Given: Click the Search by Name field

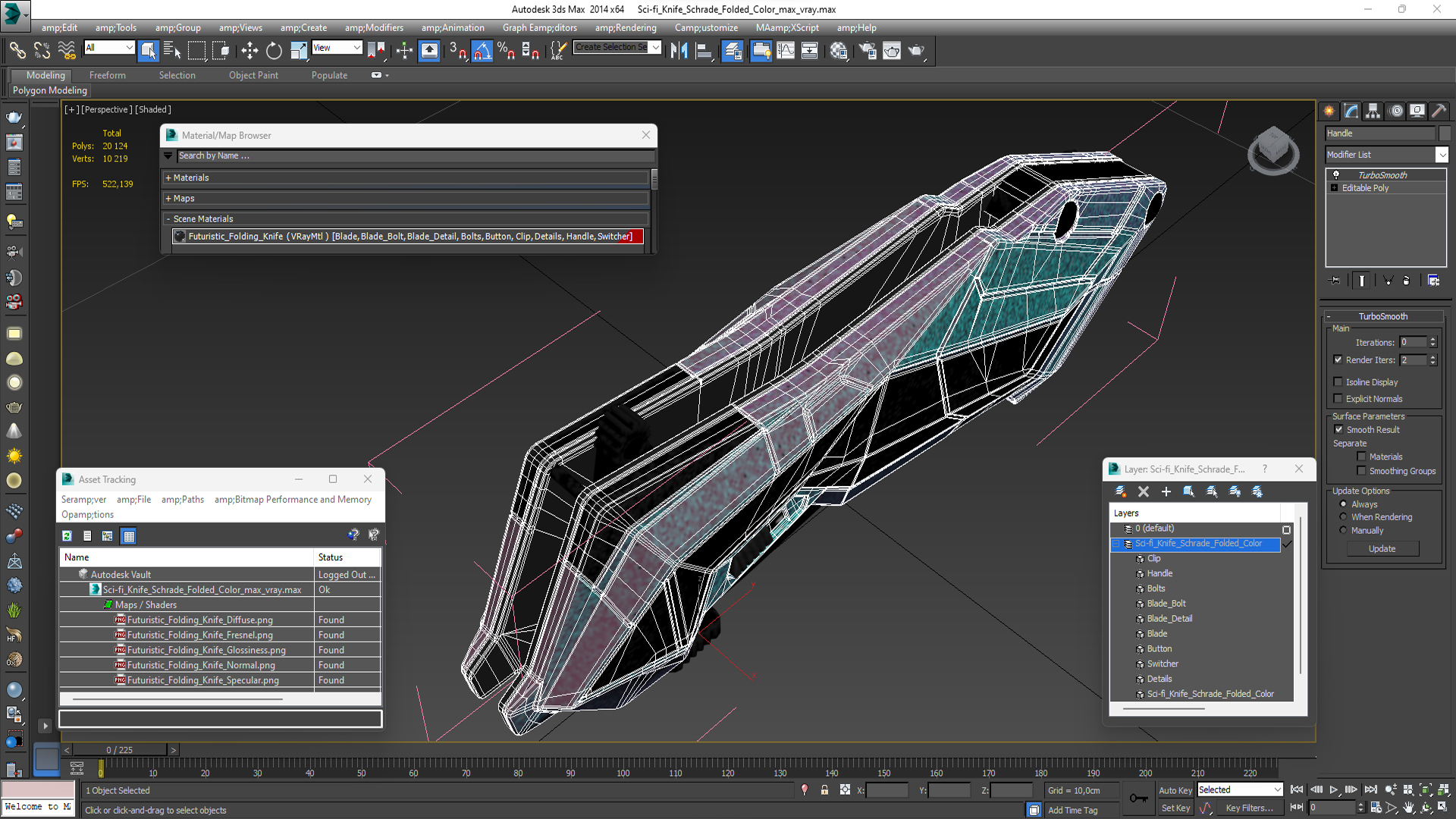Looking at the screenshot, I should coord(409,155).
